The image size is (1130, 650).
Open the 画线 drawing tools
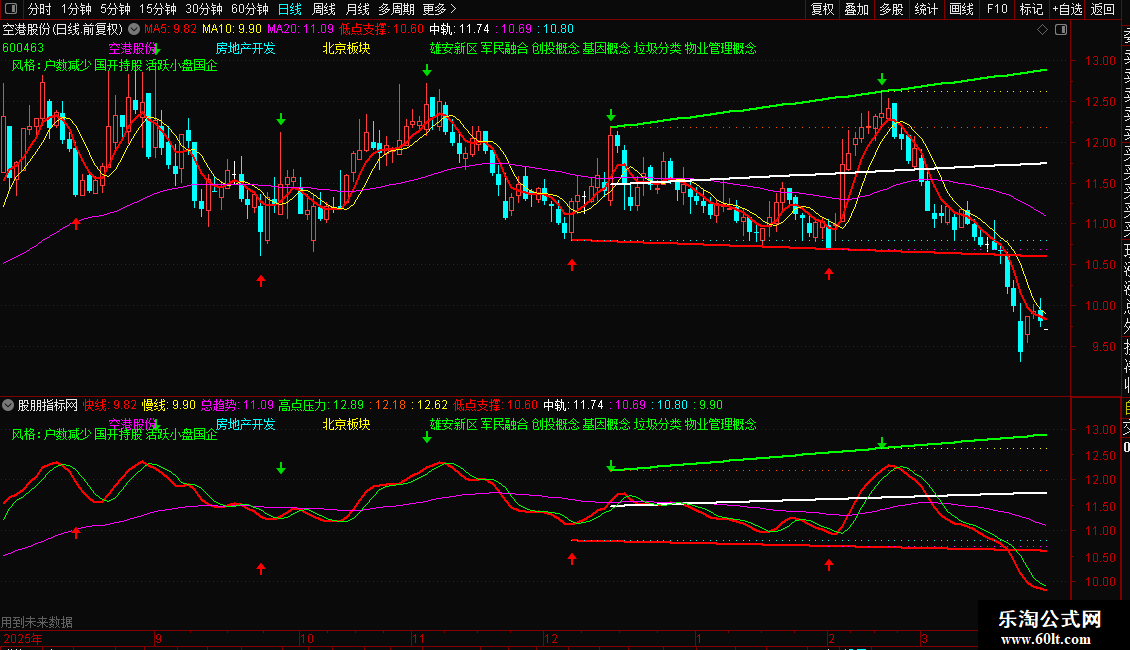[961, 9]
